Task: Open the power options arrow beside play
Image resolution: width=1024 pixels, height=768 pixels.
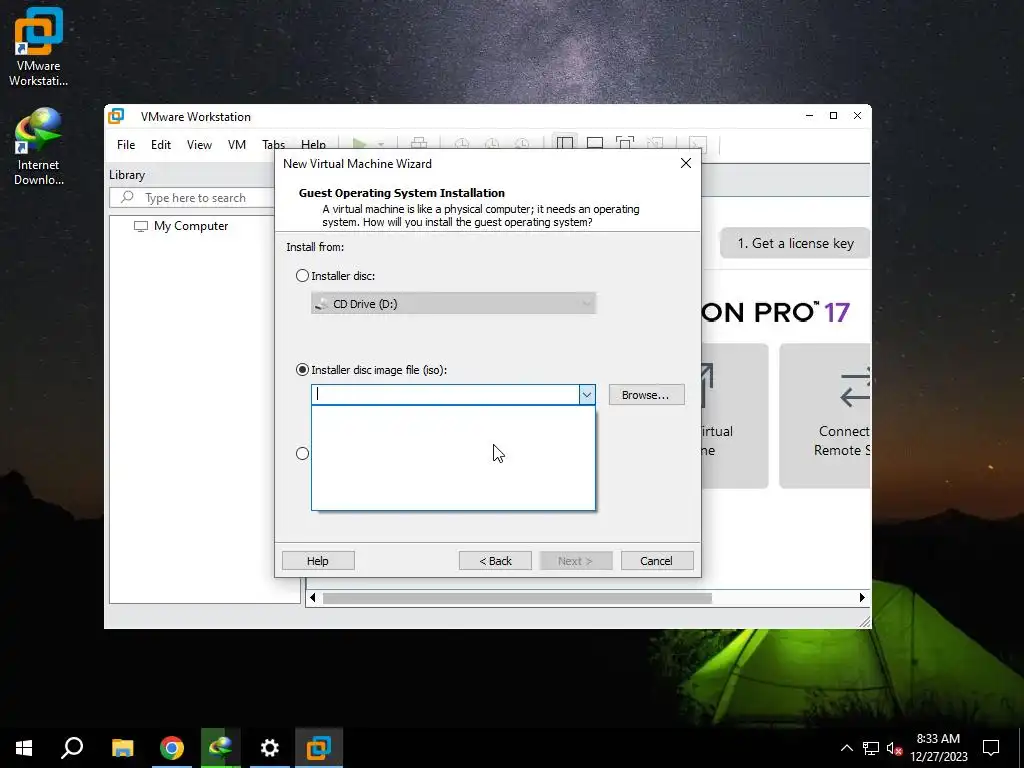Action: (381, 144)
